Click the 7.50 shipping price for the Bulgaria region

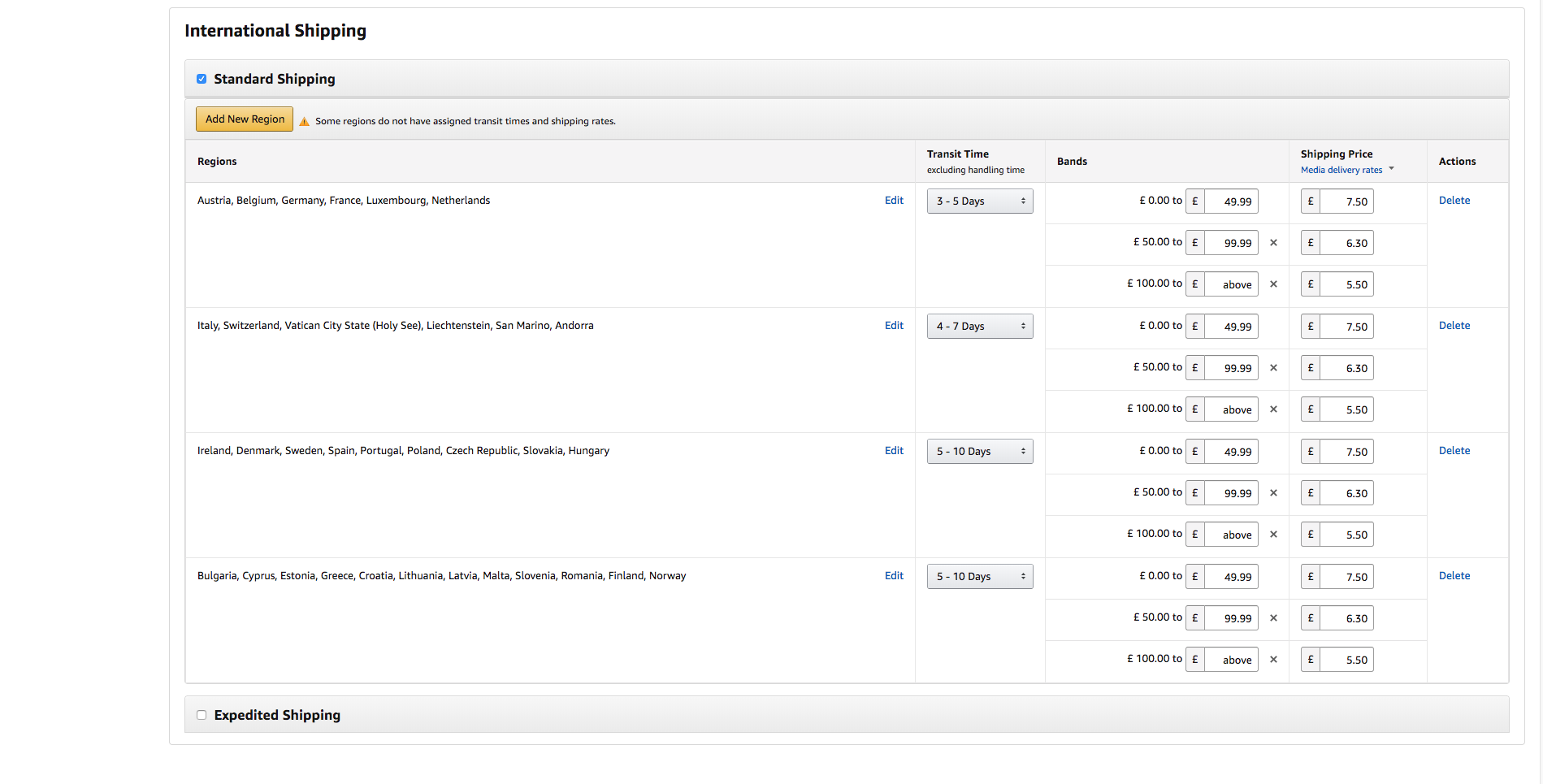tap(1346, 577)
